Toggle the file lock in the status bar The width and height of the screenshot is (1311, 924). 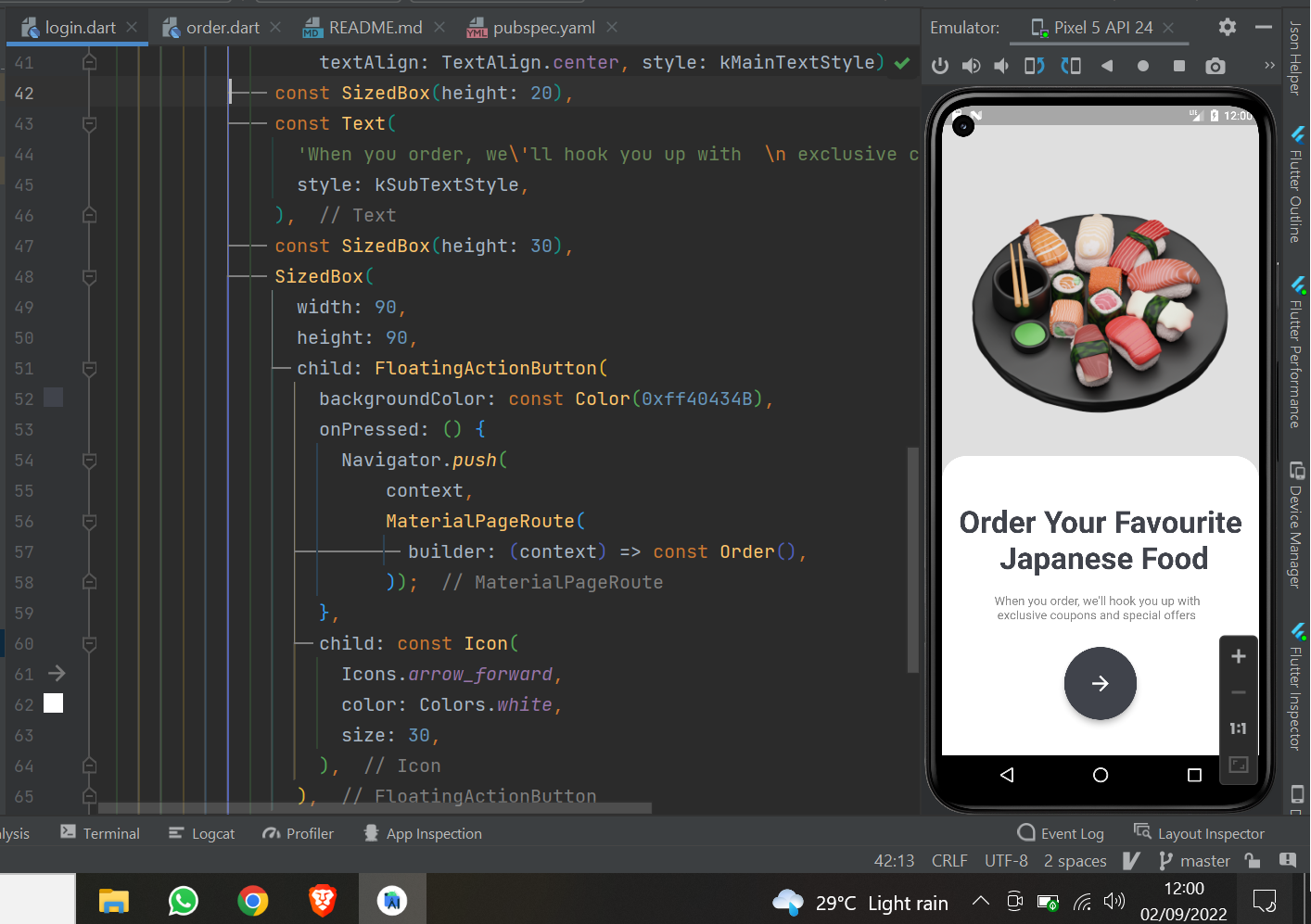[1253, 861]
